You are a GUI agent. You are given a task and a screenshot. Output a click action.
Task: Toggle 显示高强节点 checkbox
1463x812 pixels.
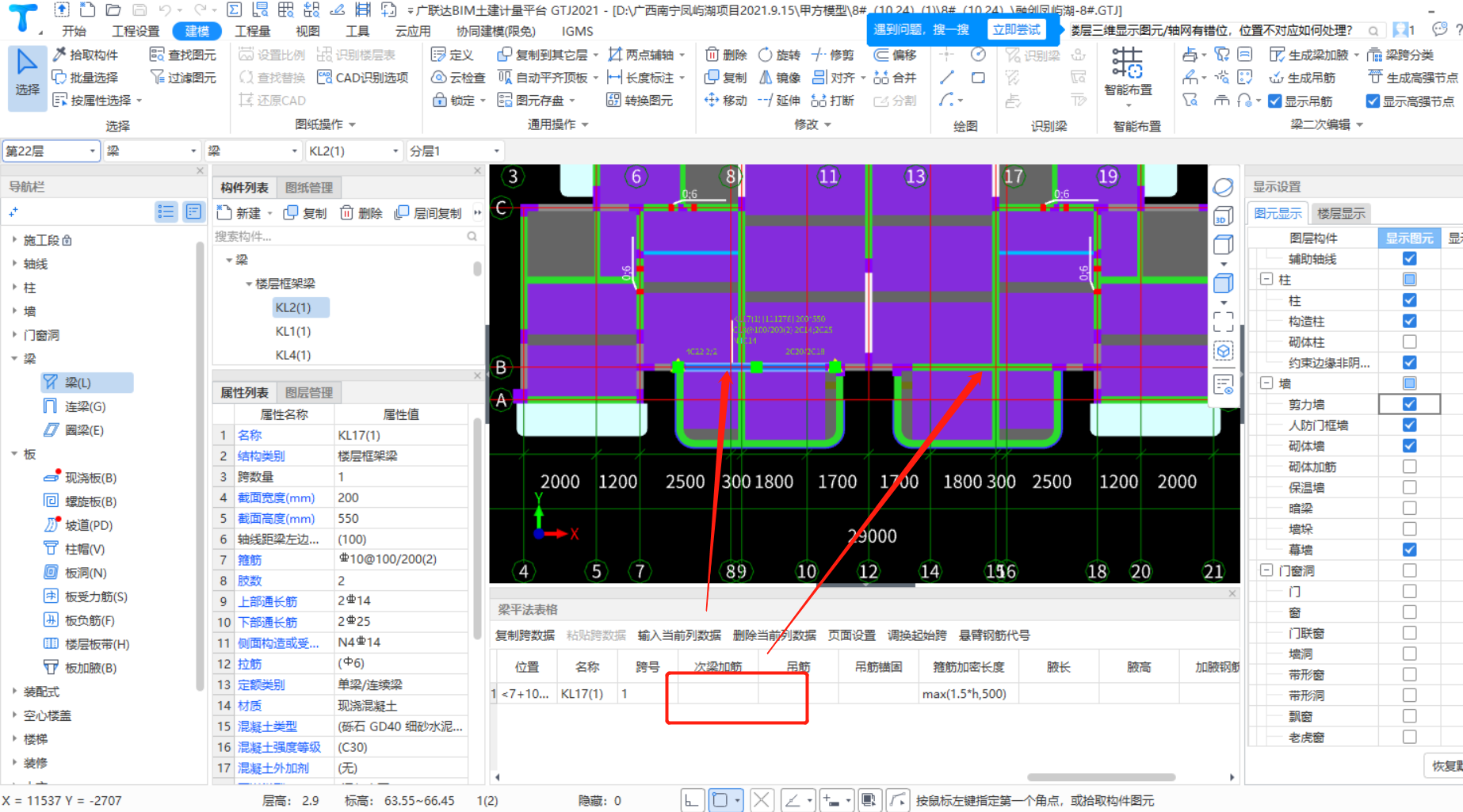(1373, 101)
